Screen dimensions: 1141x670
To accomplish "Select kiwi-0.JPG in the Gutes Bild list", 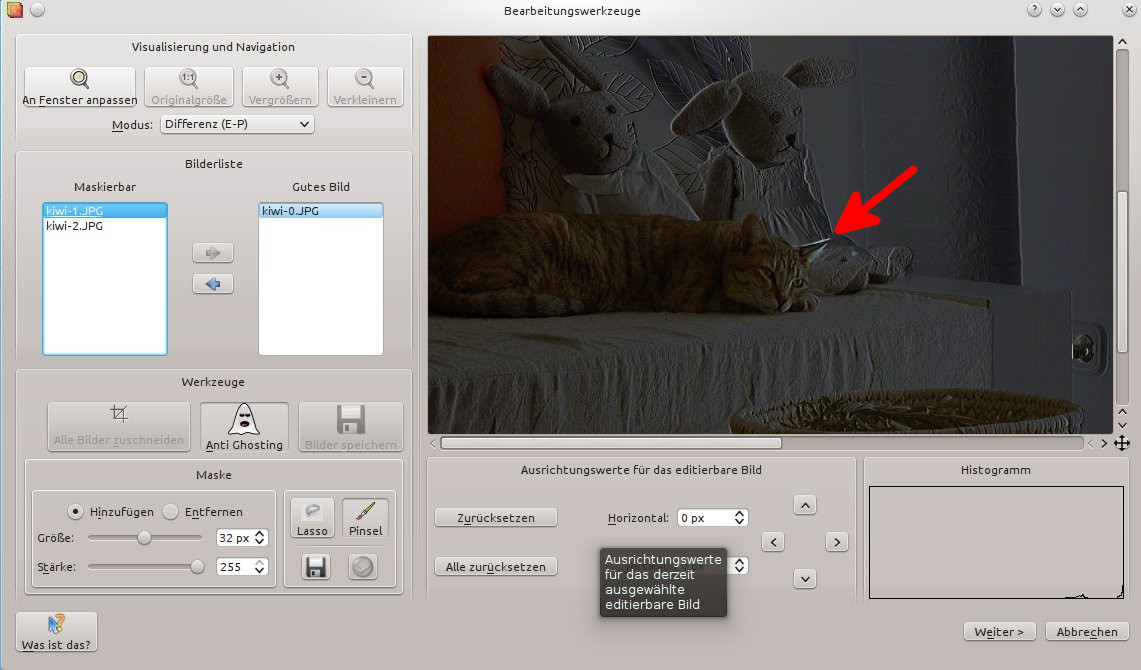I will (x=321, y=211).
